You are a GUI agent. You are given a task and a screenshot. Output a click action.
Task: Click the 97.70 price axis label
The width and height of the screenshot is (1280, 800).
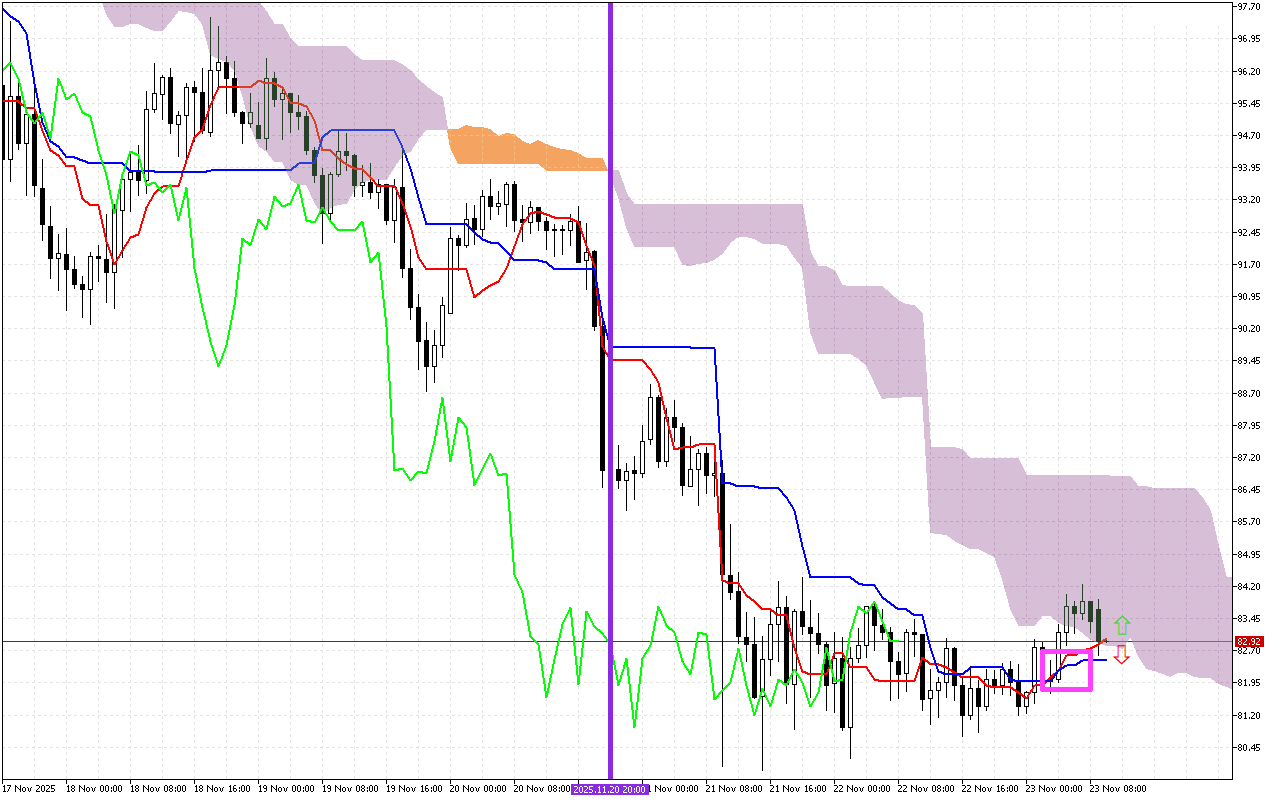point(1248,6)
